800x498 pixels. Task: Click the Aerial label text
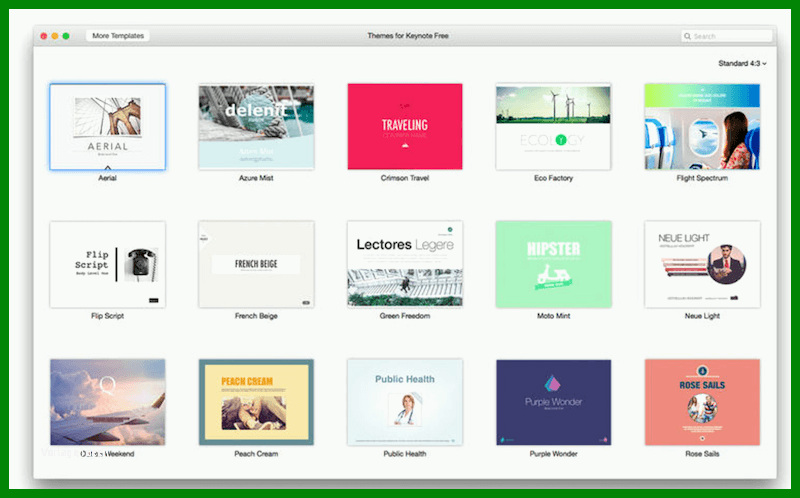(107, 178)
